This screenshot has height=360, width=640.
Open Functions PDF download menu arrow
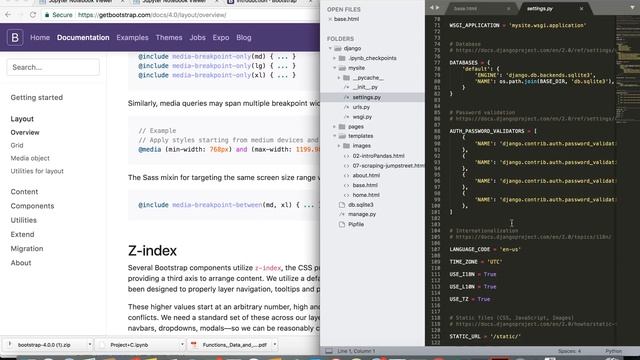(275, 345)
